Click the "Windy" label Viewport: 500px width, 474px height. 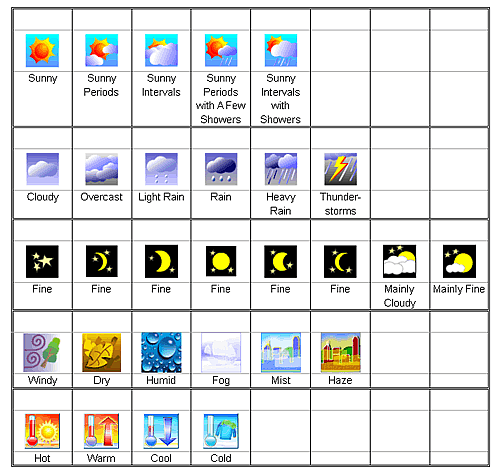tap(42, 380)
